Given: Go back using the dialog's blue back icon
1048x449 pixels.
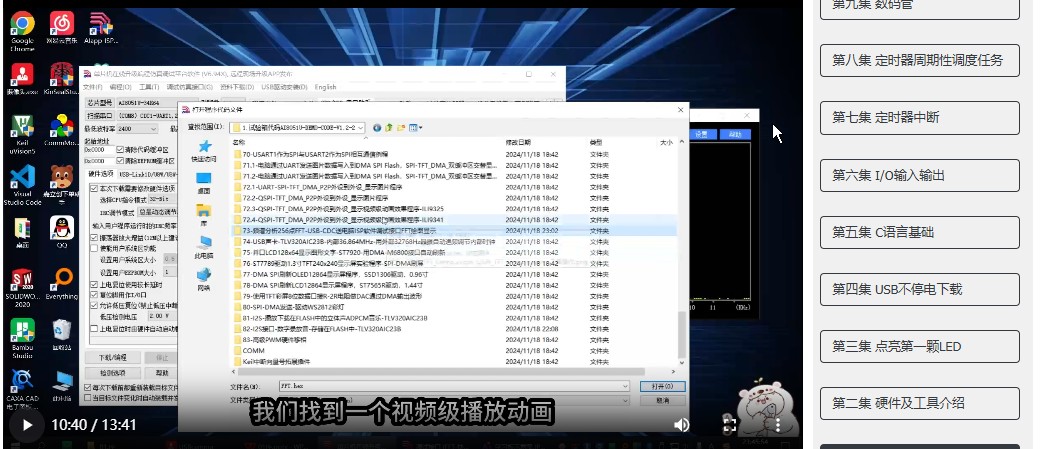Looking at the screenshot, I should coord(378,128).
